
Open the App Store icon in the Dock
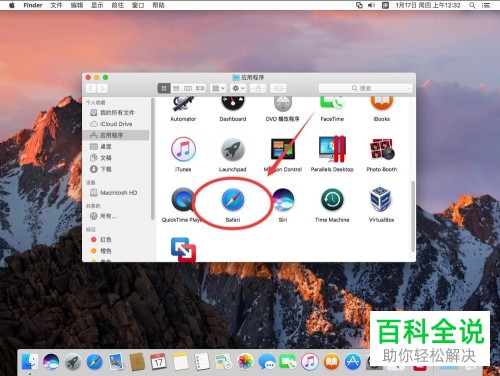pos(353,362)
